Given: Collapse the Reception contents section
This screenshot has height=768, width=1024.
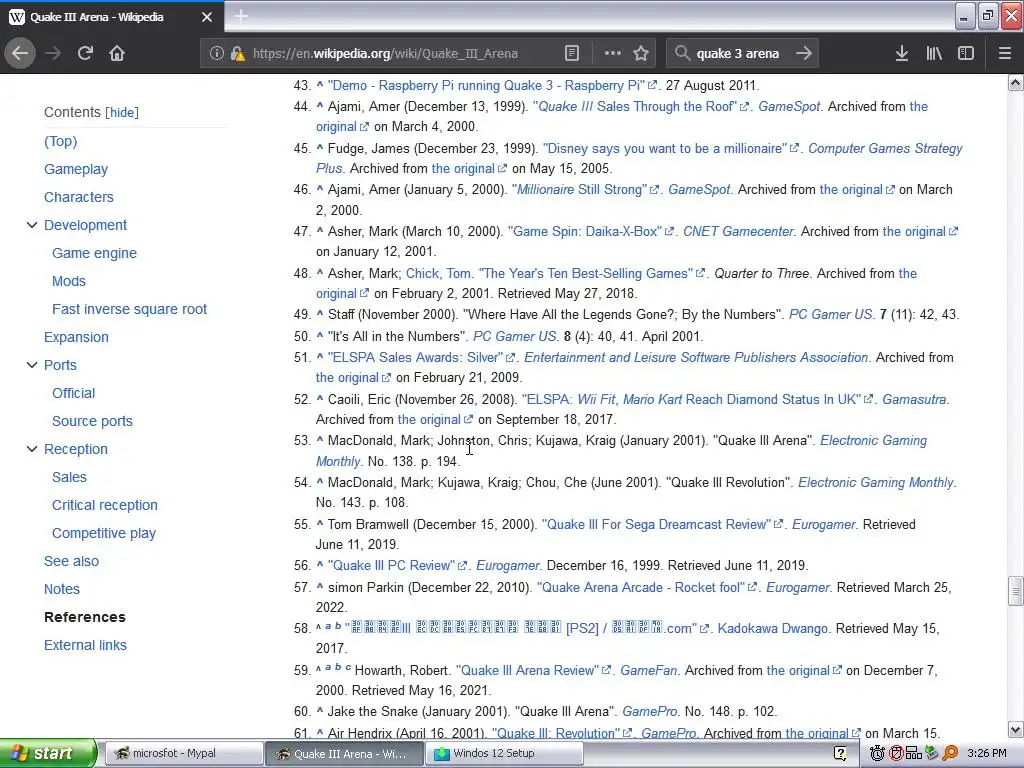Looking at the screenshot, I should coord(31,449).
